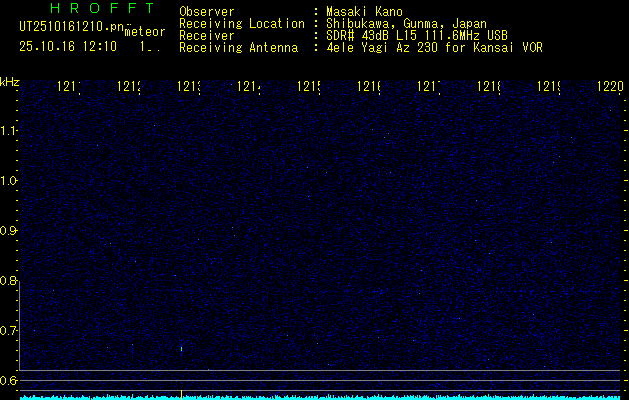
Task: Click the 1220 time marker at top right
Action: point(611,88)
